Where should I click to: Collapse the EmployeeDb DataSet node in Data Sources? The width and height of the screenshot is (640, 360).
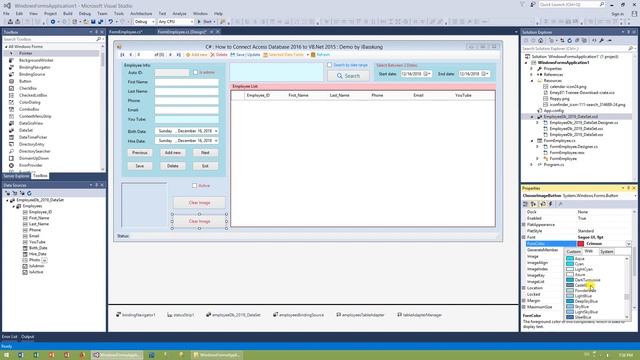7,200
